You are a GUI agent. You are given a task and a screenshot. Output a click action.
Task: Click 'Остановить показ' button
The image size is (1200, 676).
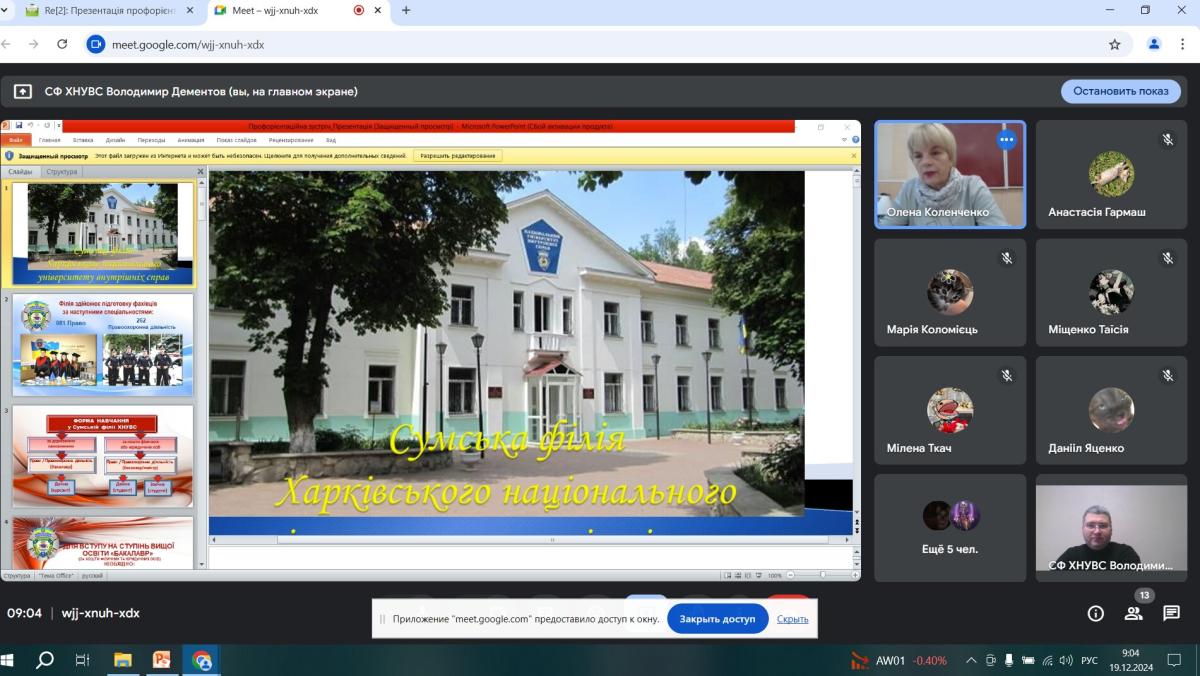pyautogui.click(x=1121, y=91)
